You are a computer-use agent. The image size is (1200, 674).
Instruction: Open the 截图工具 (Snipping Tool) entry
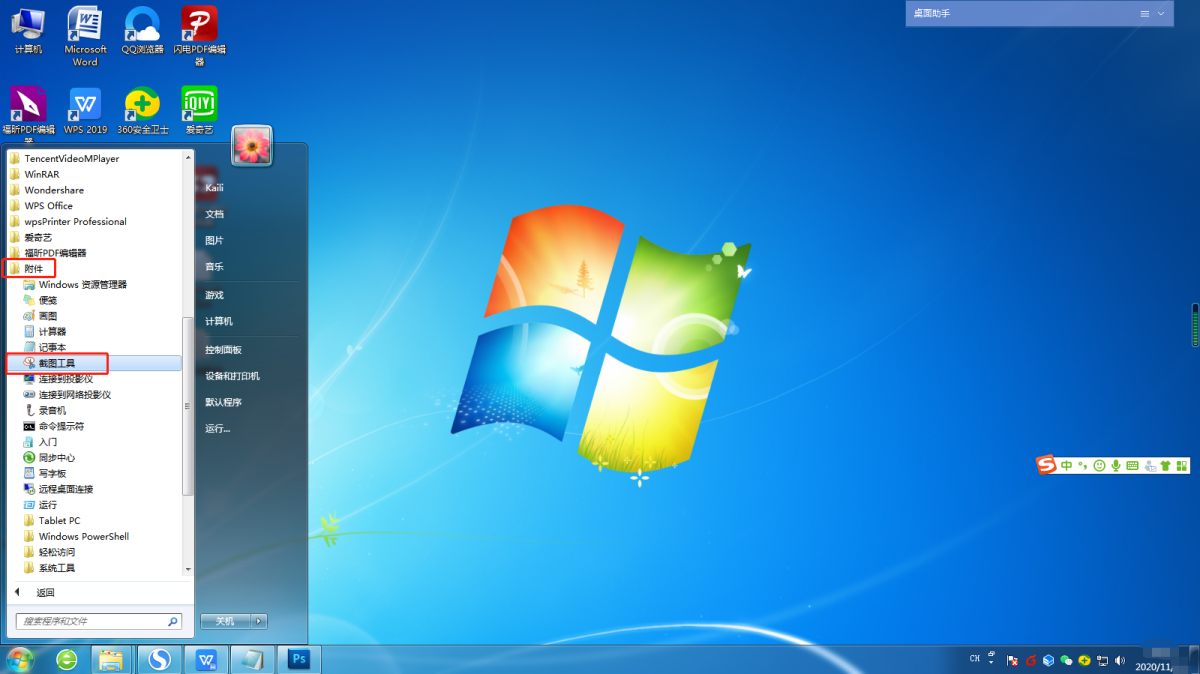(57, 363)
